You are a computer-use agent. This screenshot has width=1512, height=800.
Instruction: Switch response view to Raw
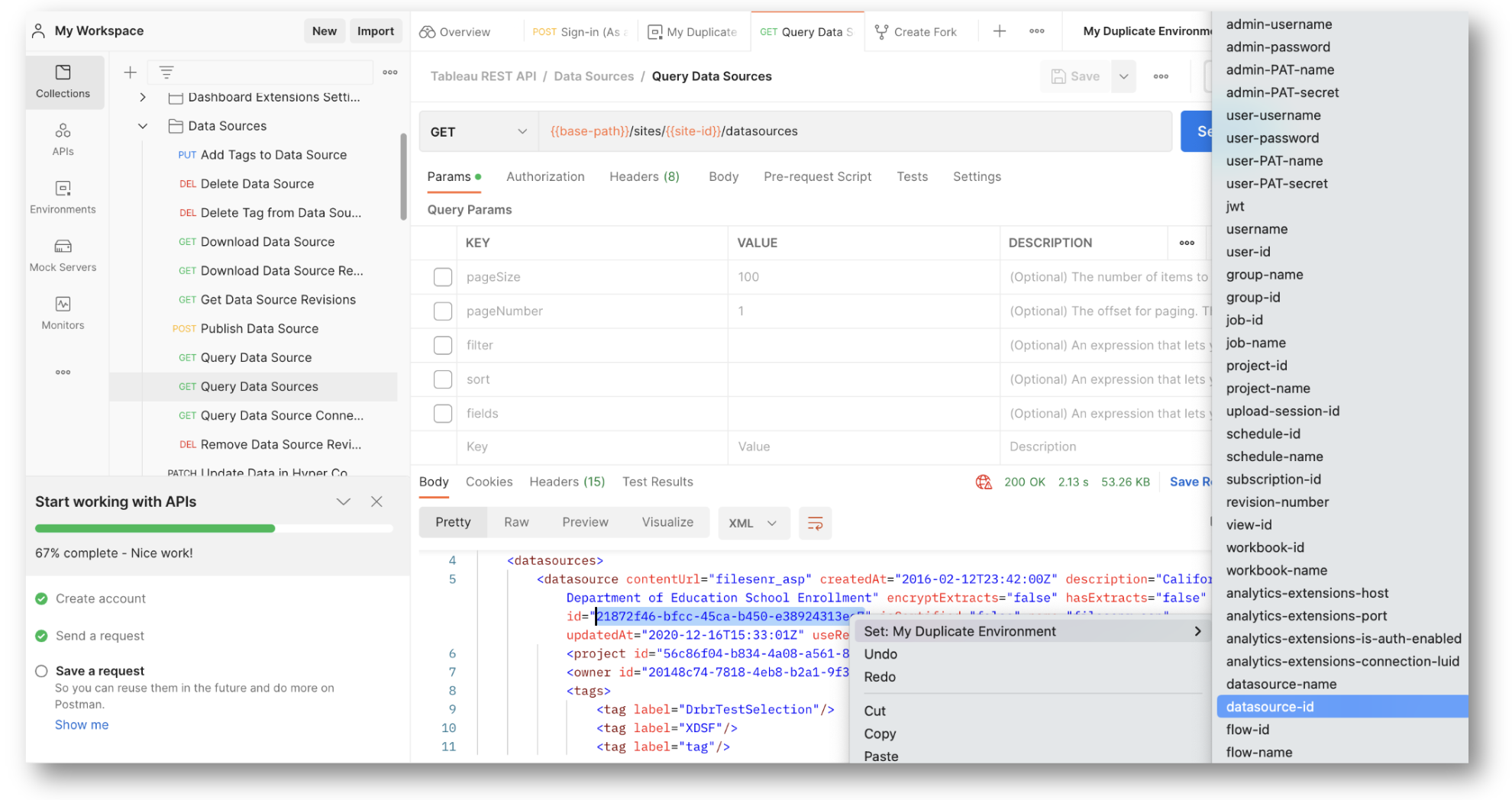[x=516, y=523]
